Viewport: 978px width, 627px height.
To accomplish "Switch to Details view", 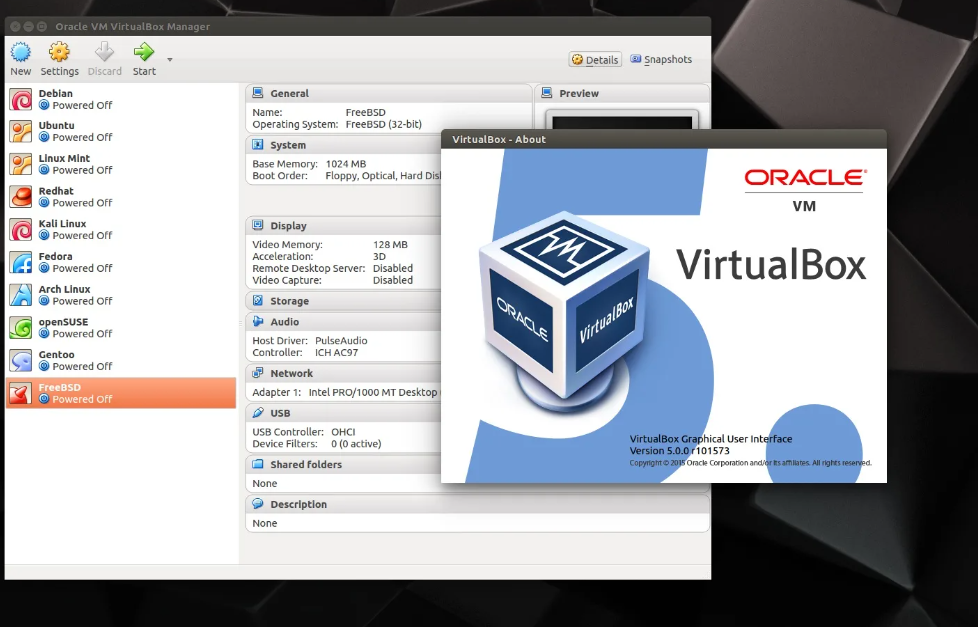I will (x=595, y=60).
